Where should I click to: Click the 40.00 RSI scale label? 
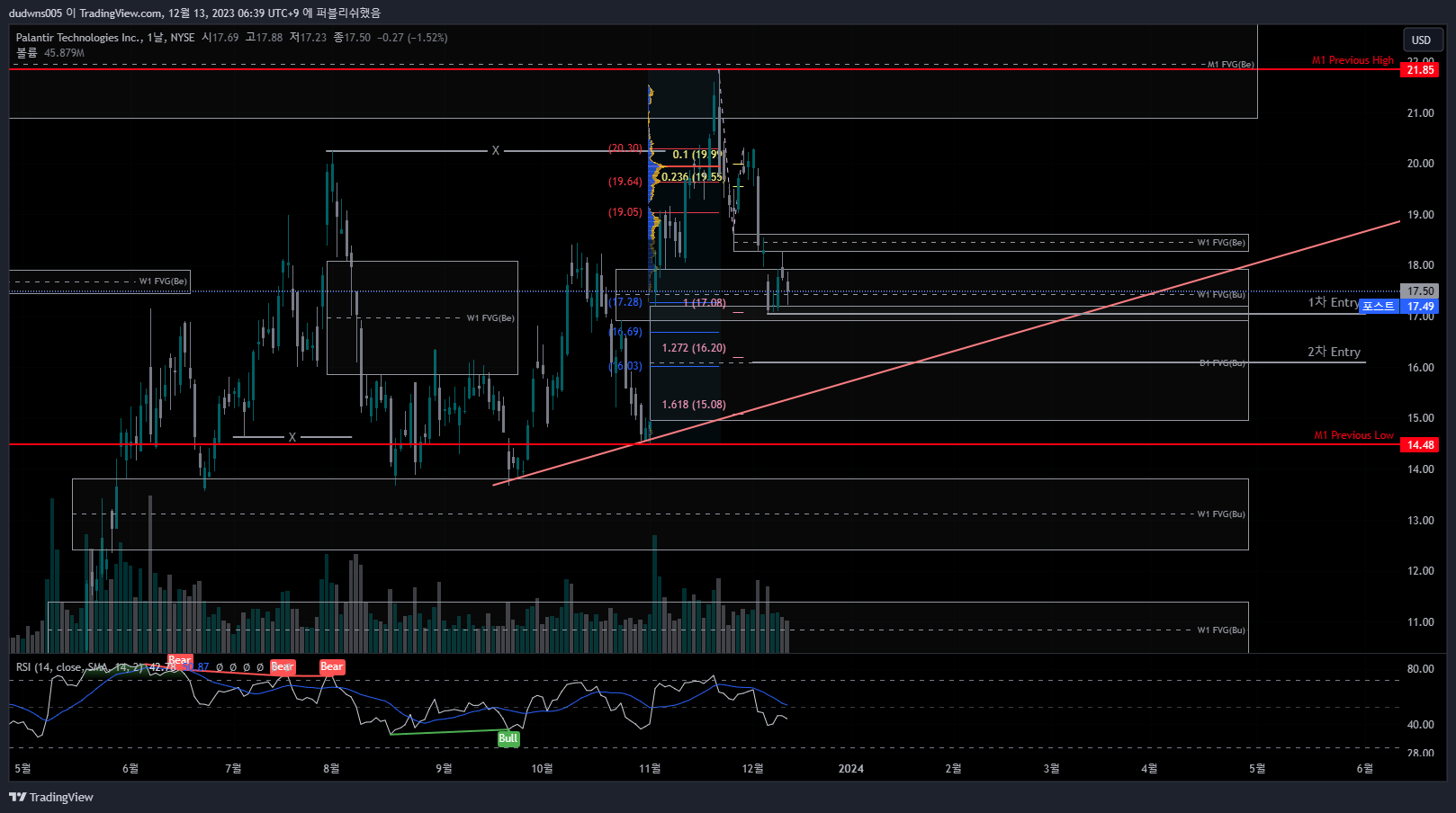click(1421, 725)
